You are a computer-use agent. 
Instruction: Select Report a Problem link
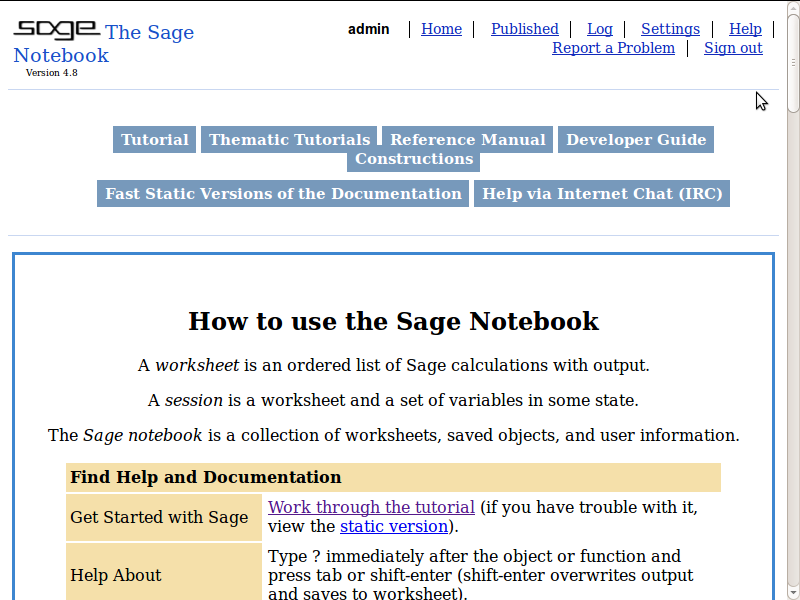613,48
